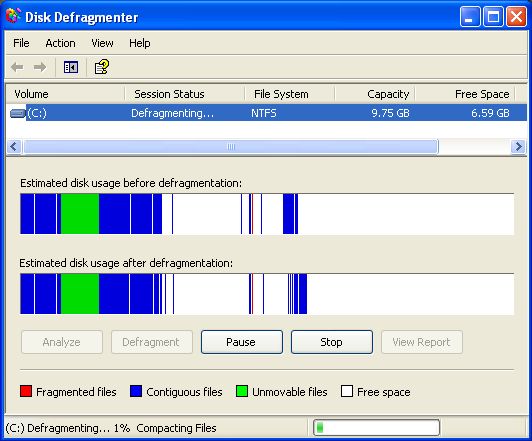The image size is (532, 441).
Task: Click the Forward arrow toolbar icon
Action: 40,67
